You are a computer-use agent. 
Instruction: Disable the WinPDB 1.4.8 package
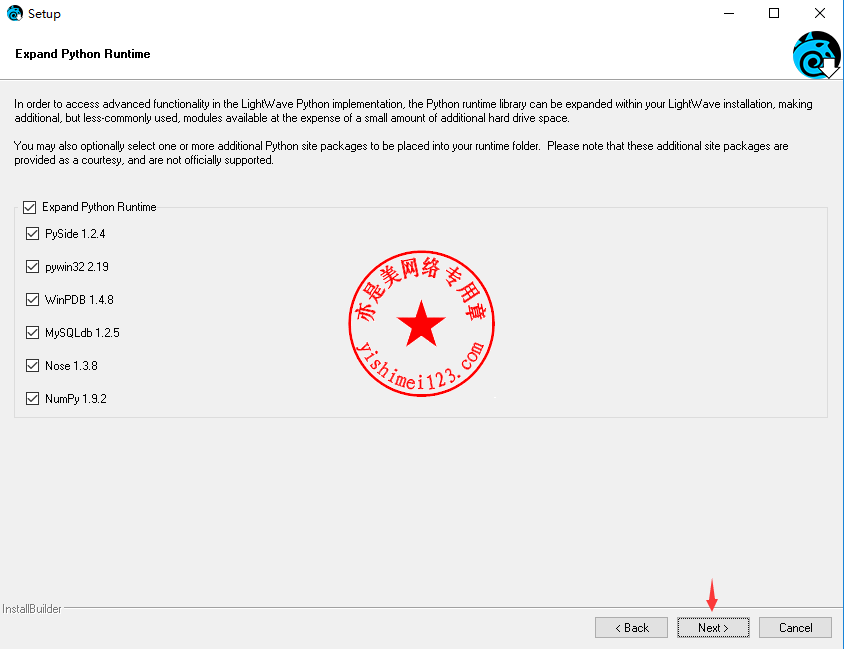(32, 300)
